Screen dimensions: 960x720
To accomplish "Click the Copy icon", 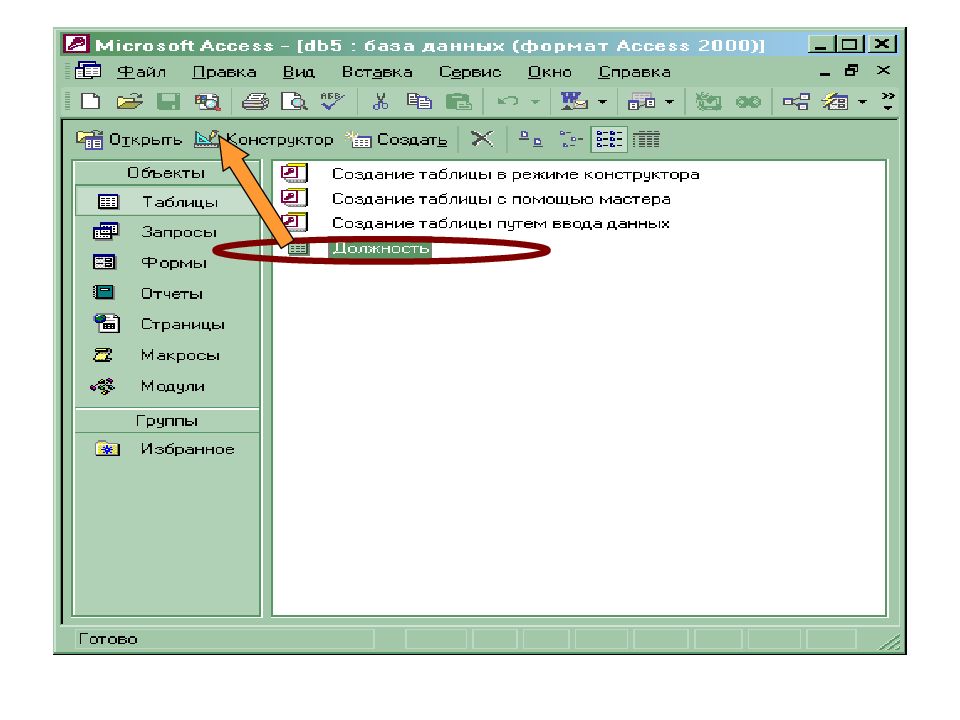I will pyautogui.click(x=419, y=101).
